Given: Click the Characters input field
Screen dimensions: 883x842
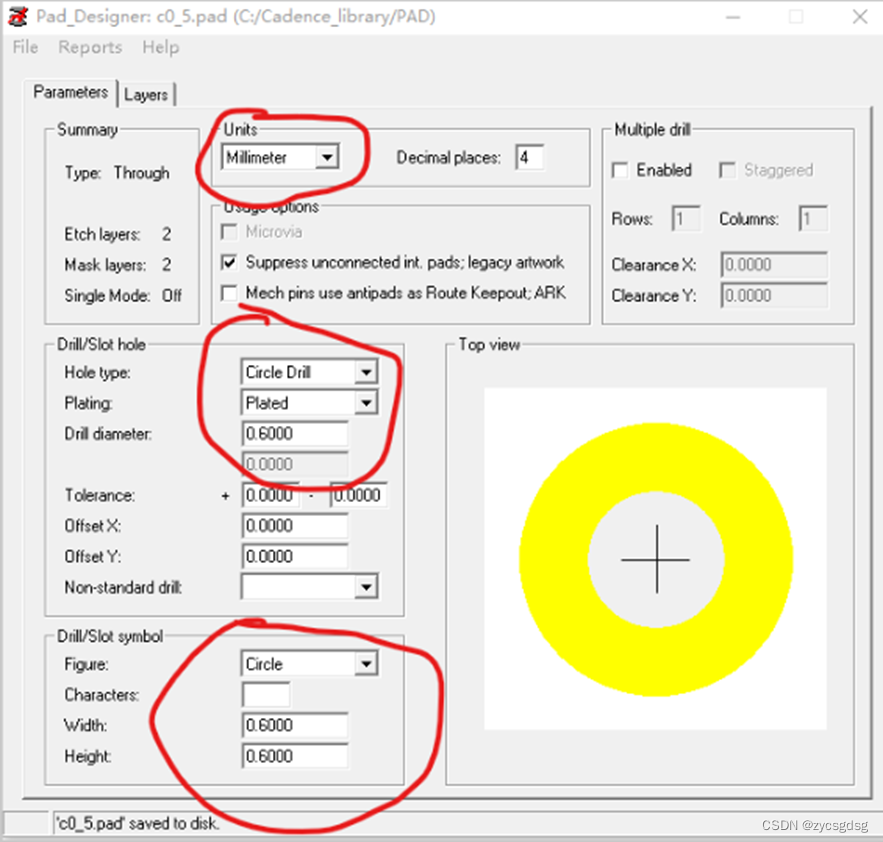Looking at the screenshot, I should click(266, 695).
